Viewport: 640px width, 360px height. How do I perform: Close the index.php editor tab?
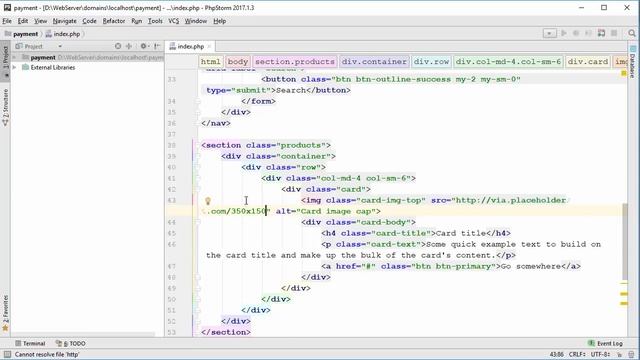click(209, 47)
